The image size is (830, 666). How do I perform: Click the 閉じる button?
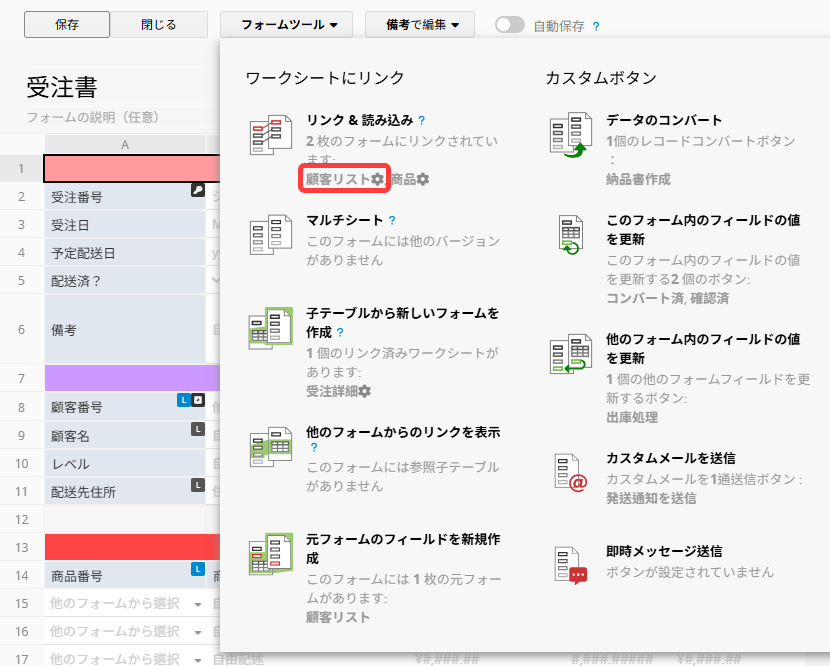158,25
